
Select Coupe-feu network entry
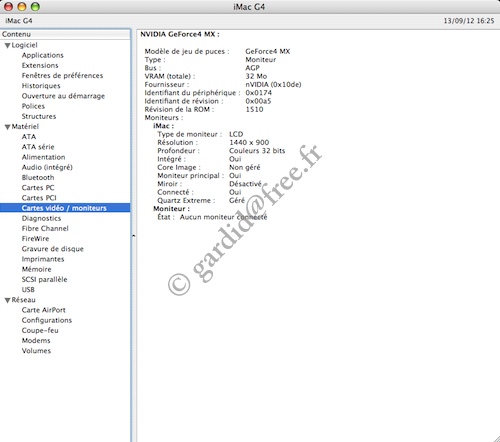pyautogui.click(x=40, y=330)
